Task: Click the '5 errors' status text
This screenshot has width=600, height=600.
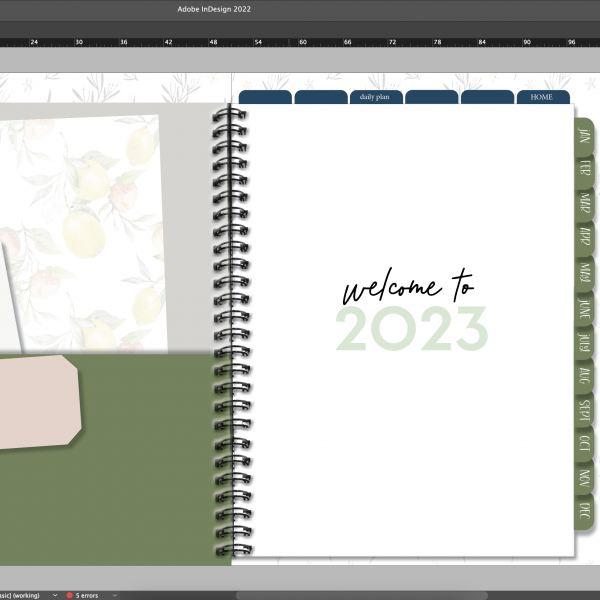Action: point(87,595)
